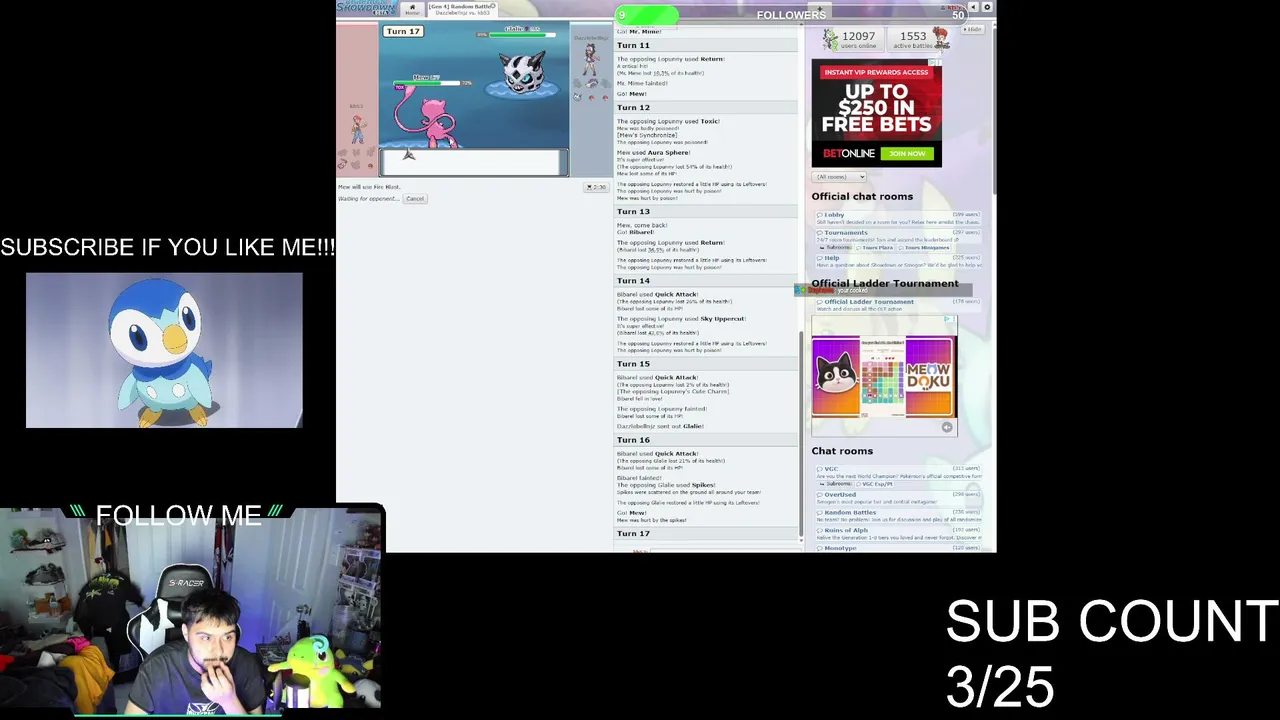This screenshot has width=1280, height=720.
Task: Open the sound settings icon
Action: click(975, 7)
